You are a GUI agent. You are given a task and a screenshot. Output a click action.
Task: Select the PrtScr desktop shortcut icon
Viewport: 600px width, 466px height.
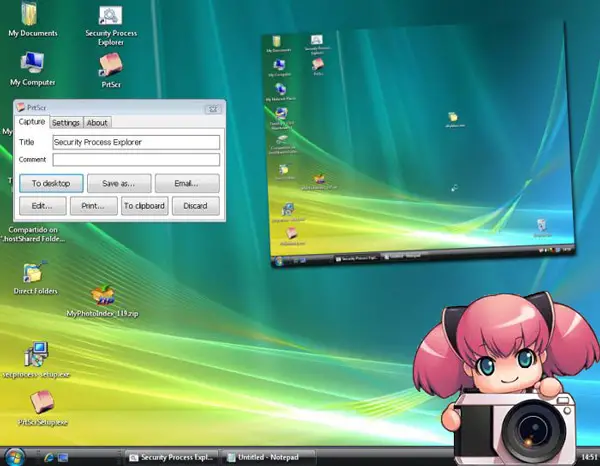pos(111,71)
